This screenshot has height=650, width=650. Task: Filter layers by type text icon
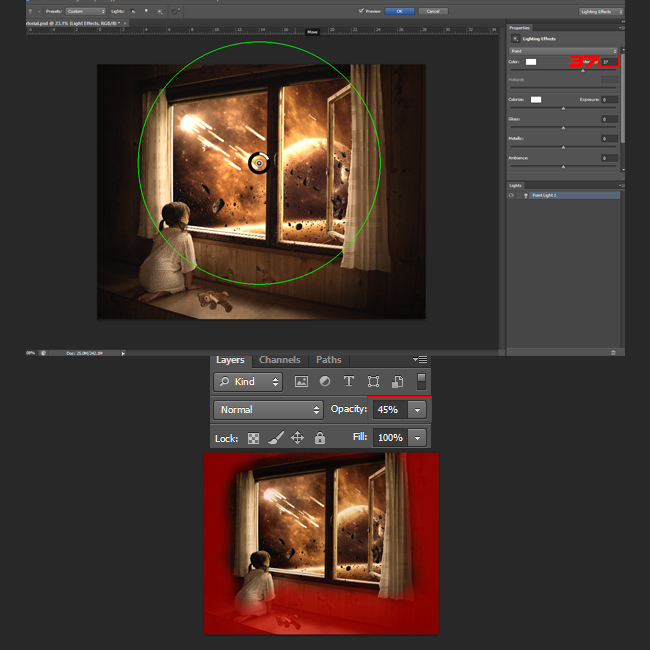click(x=349, y=382)
